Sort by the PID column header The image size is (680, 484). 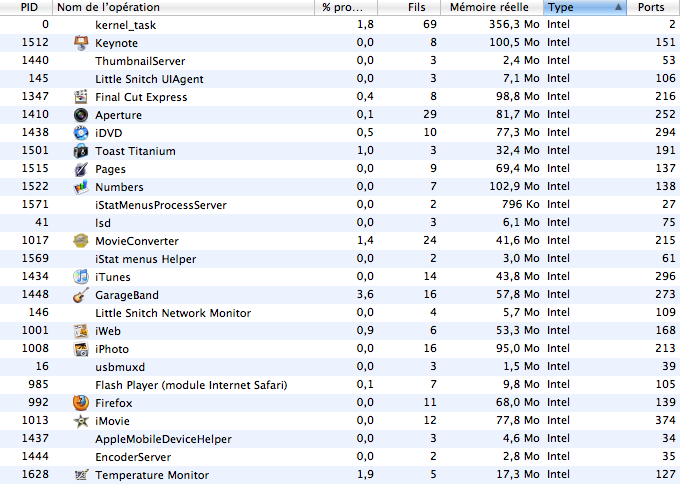[x=28, y=7]
